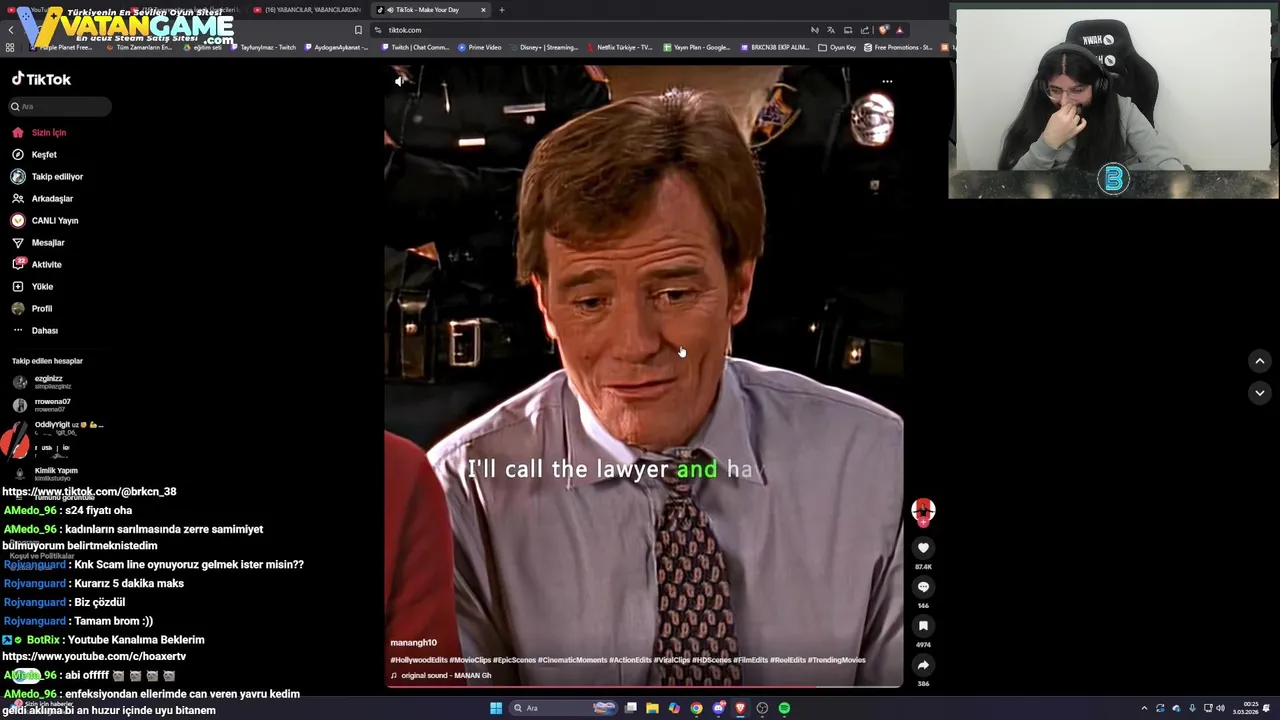Open OBS Studio from the taskbar
Viewport: 1280px width, 720px height.
point(762,708)
